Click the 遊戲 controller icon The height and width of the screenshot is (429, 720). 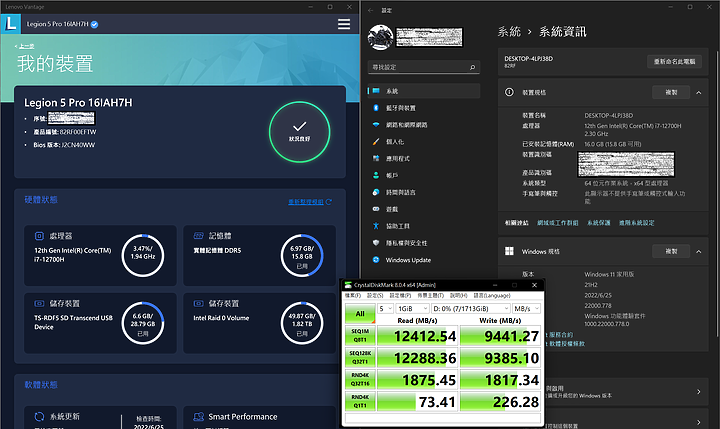pos(376,209)
